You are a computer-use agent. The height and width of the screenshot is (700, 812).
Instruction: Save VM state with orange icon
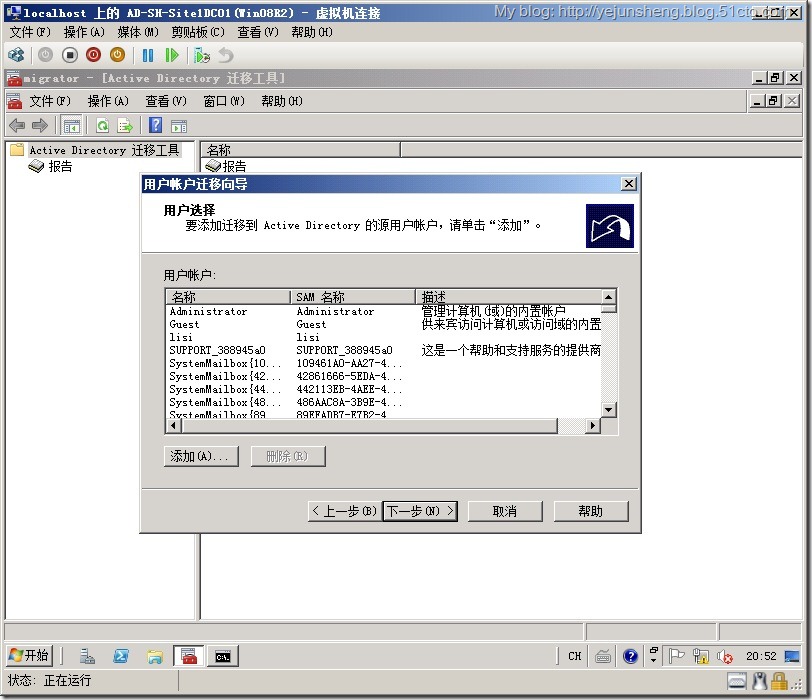[x=118, y=55]
